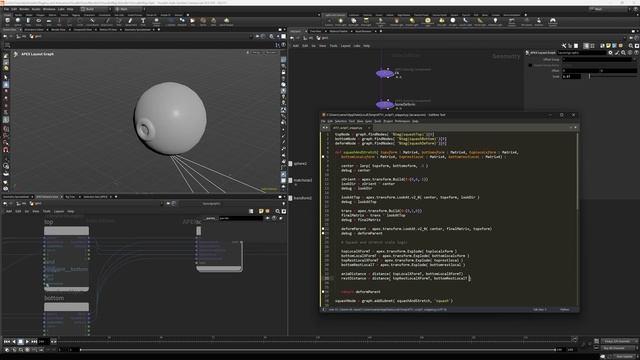Open network editor search magnifier, right pane

point(630,46)
